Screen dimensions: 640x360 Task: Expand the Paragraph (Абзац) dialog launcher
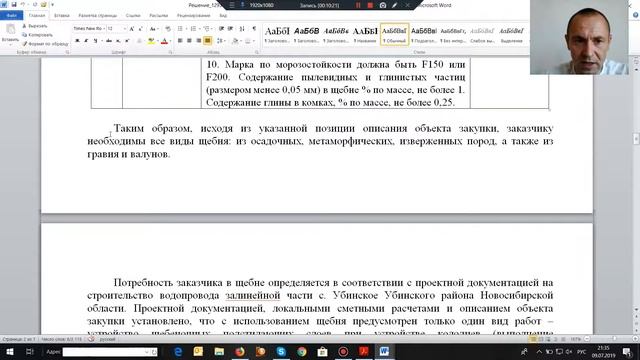[257, 52]
